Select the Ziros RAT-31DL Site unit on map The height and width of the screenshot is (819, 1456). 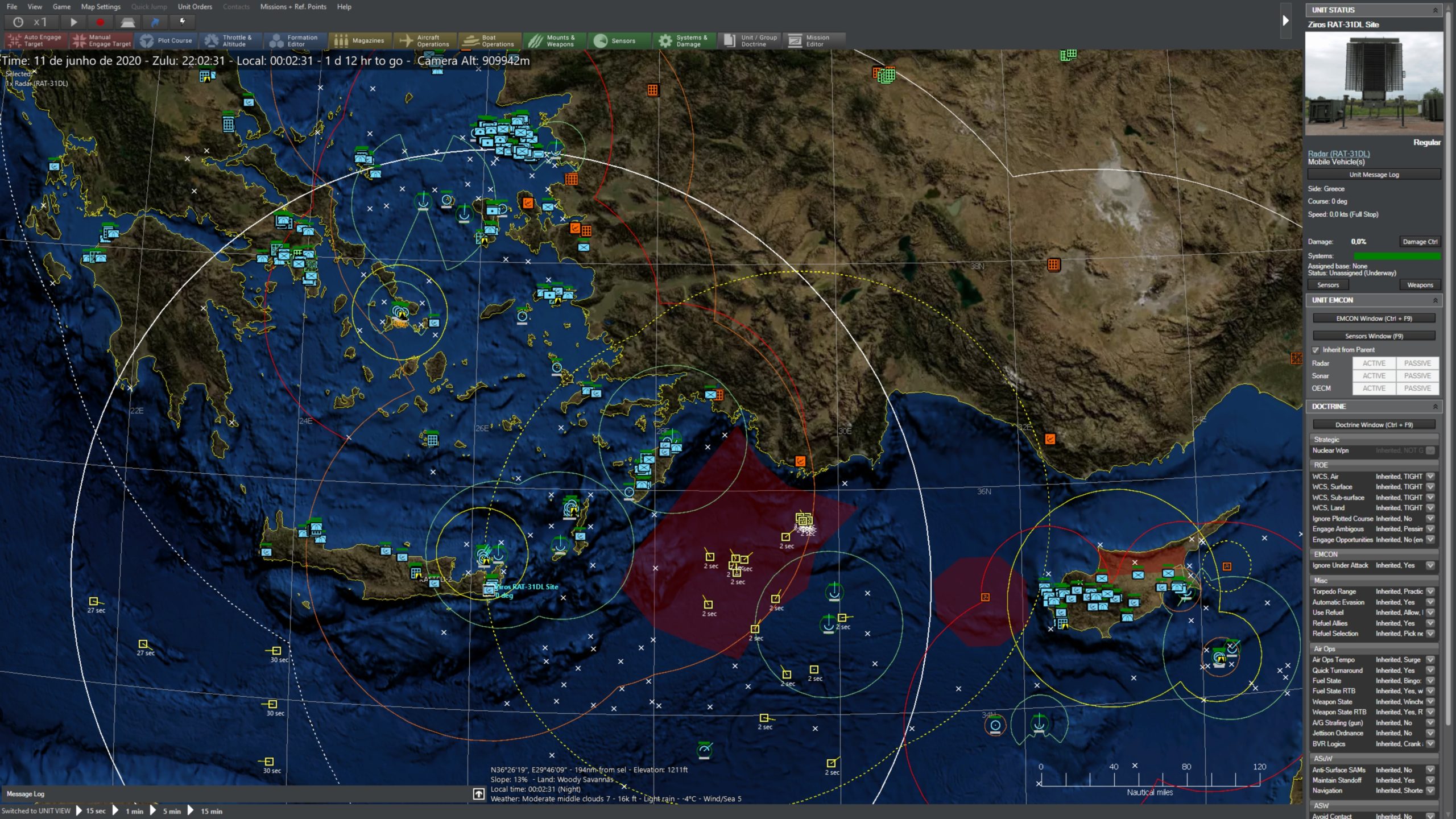point(490,590)
